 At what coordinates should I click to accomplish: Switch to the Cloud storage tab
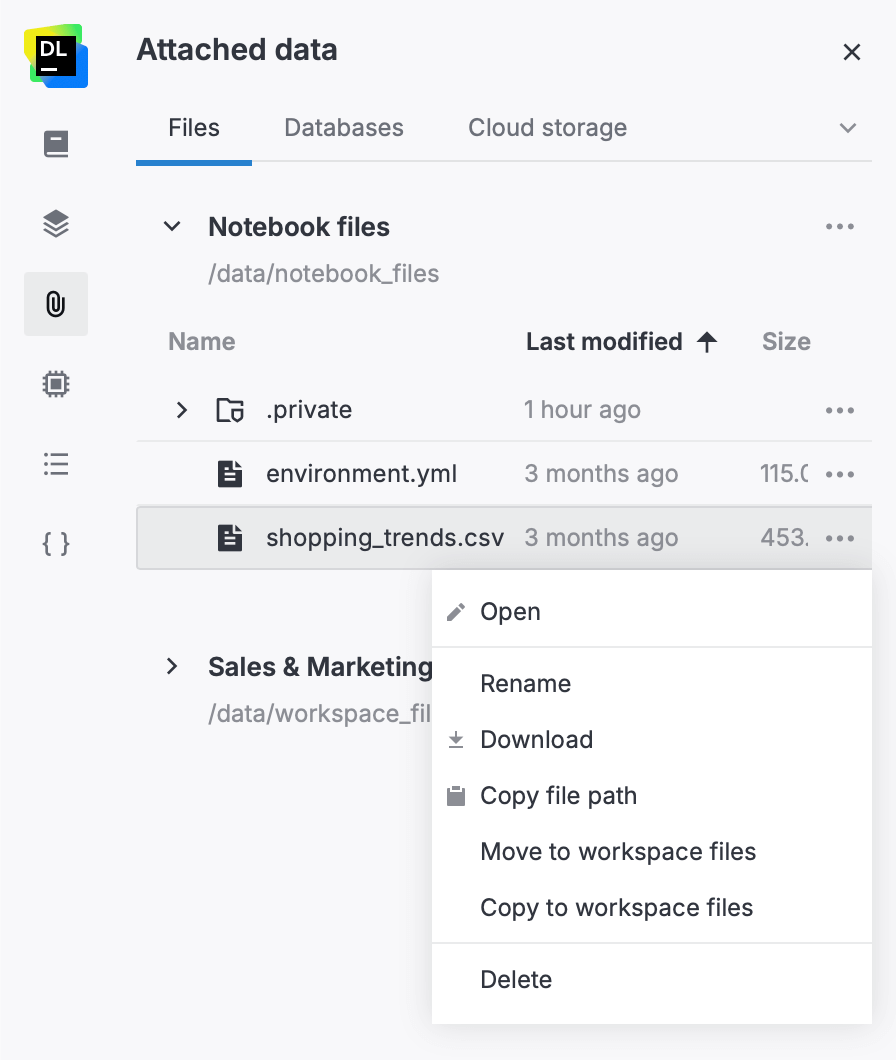click(x=546, y=128)
